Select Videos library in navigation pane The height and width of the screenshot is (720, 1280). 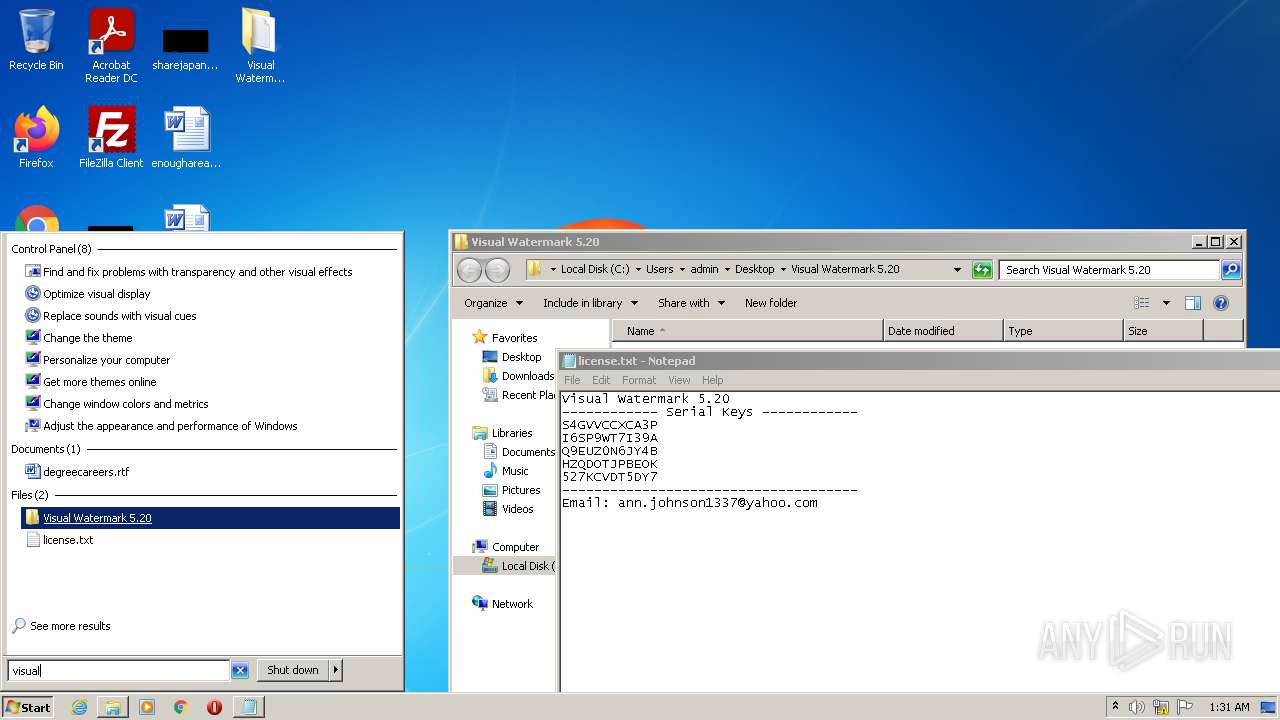508,509
